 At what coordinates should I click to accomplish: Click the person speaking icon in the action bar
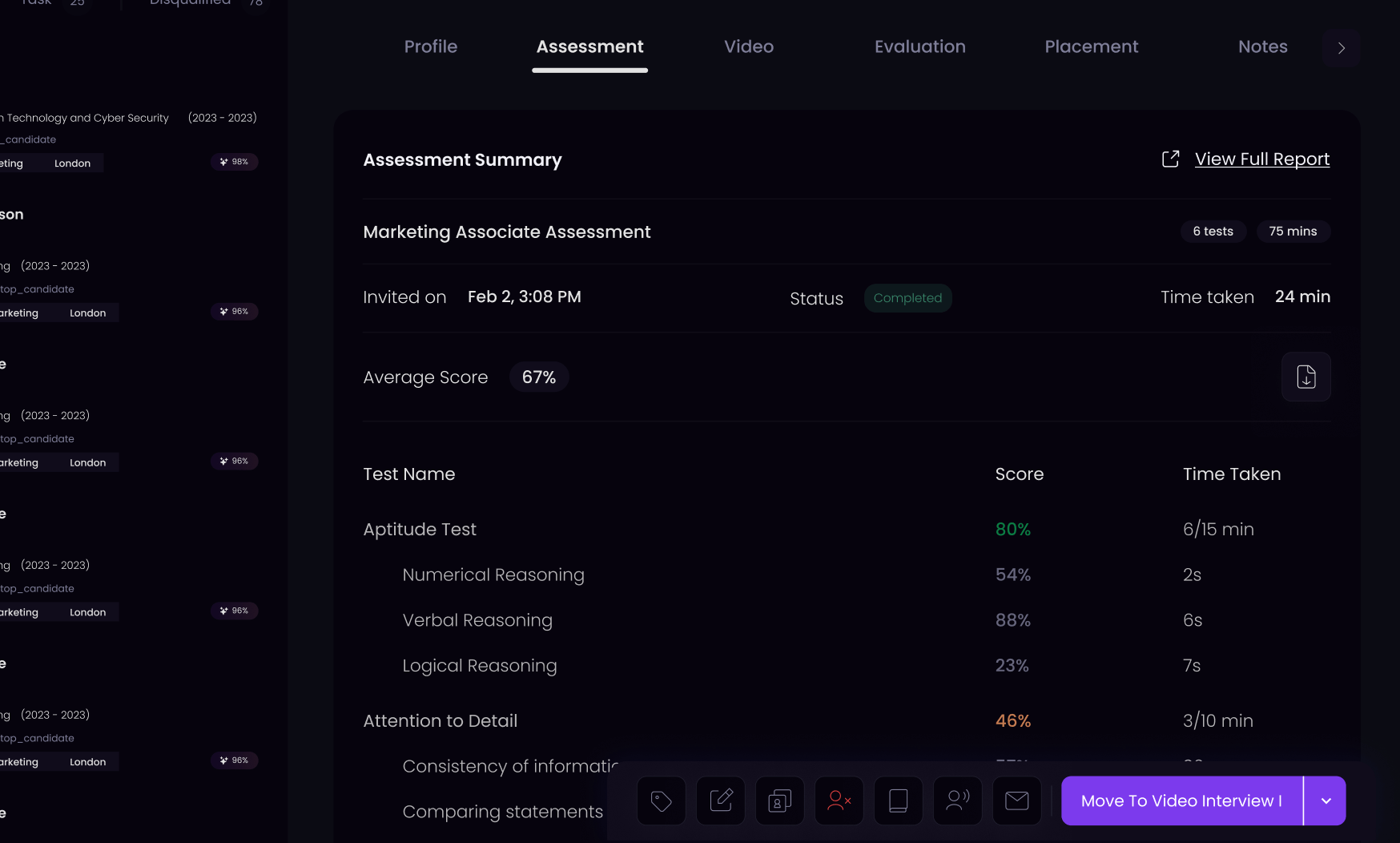[x=958, y=801]
